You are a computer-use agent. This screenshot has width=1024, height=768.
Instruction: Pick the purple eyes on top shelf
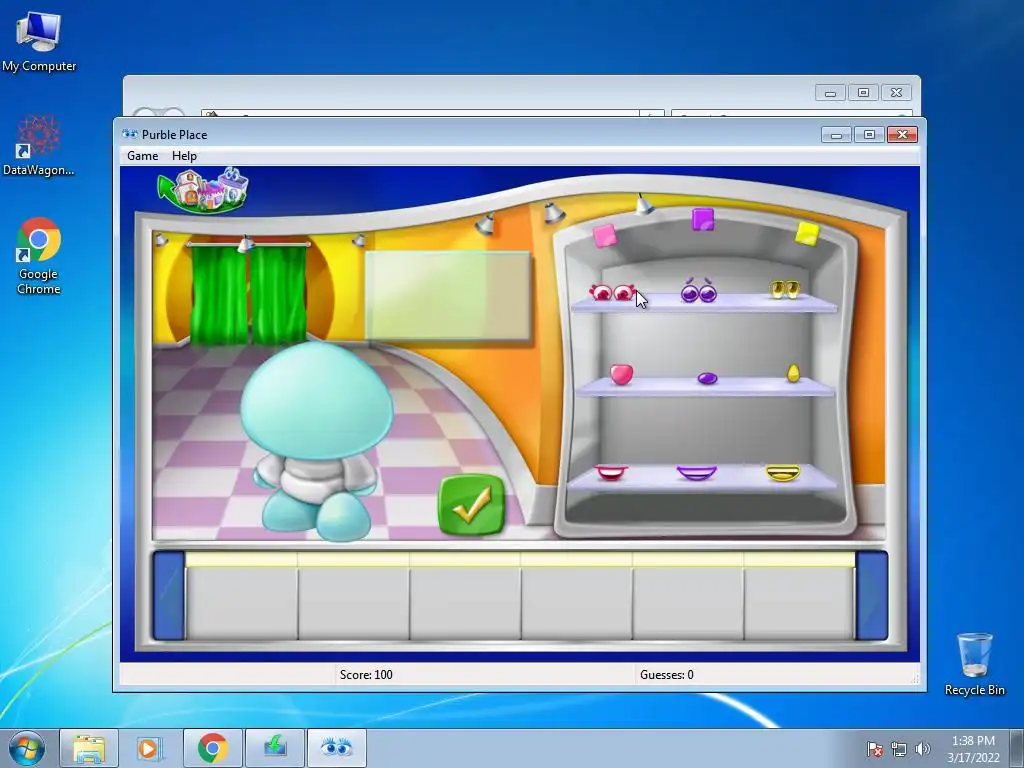pos(699,291)
